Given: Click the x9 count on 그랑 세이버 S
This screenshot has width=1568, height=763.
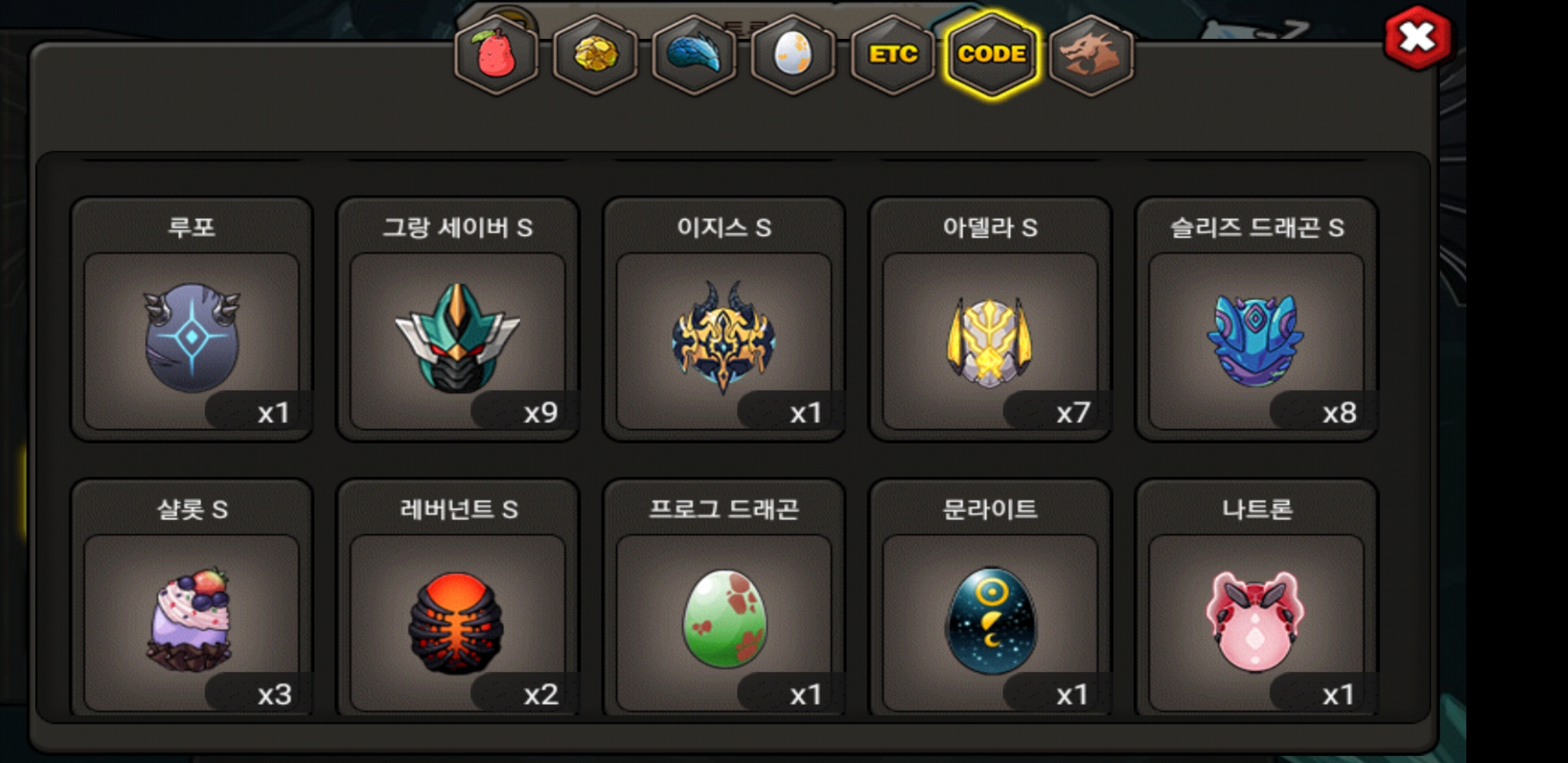Looking at the screenshot, I should click(540, 412).
